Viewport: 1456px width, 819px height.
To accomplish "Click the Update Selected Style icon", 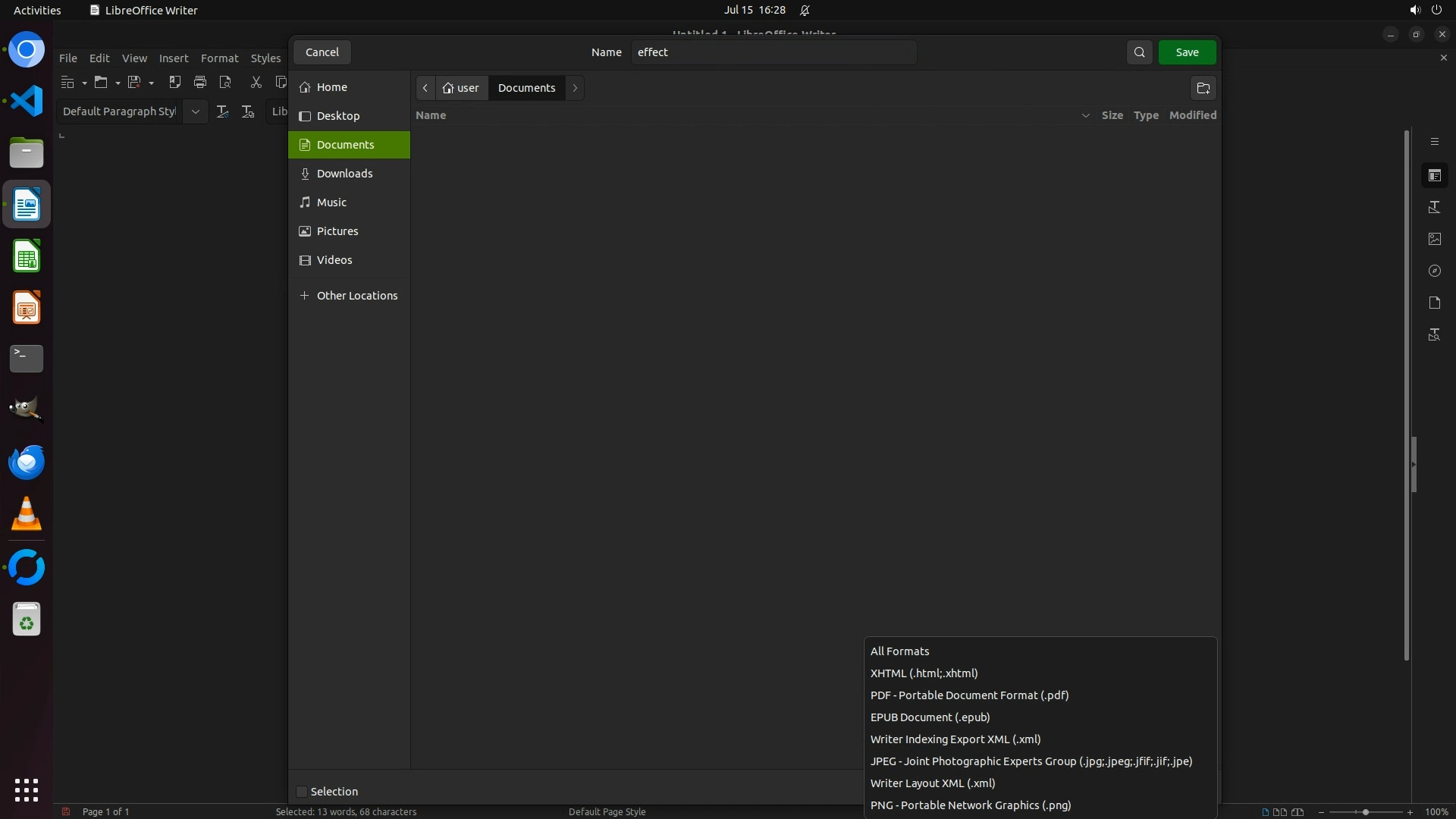I will (x=223, y=111).
